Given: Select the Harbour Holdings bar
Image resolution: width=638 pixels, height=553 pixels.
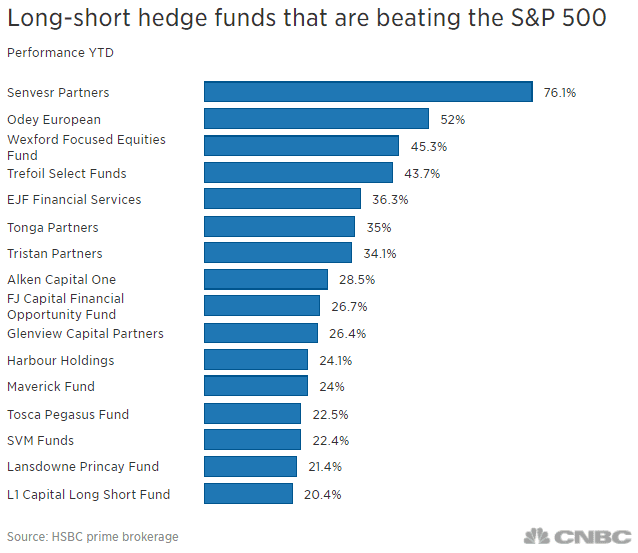Looking at the screenshot, I should (256, 360).
